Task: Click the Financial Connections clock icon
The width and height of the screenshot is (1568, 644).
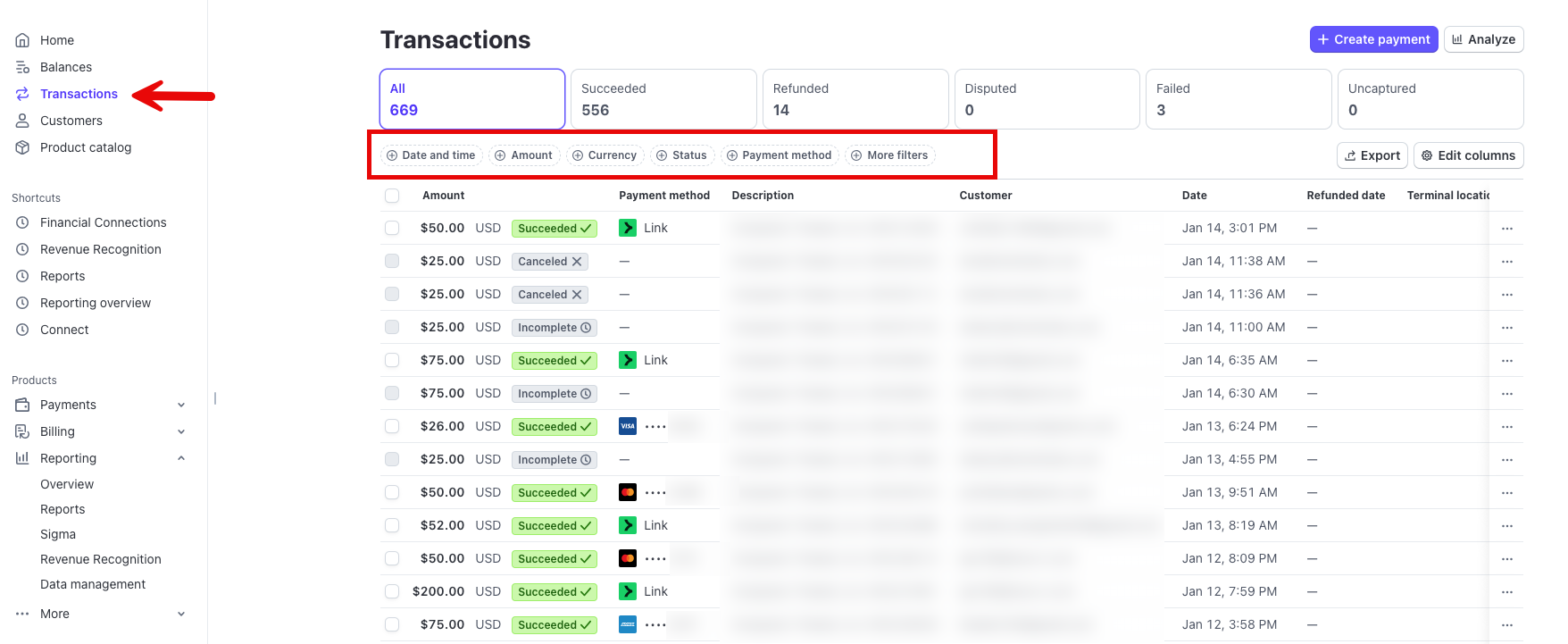Action: pyautogui.click(x=22, y=222)
